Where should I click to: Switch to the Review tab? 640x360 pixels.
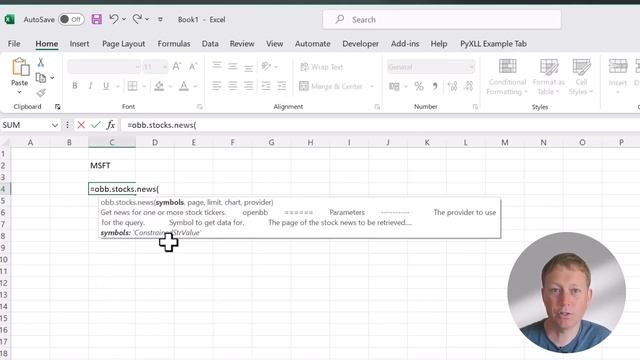pos(242,44)
